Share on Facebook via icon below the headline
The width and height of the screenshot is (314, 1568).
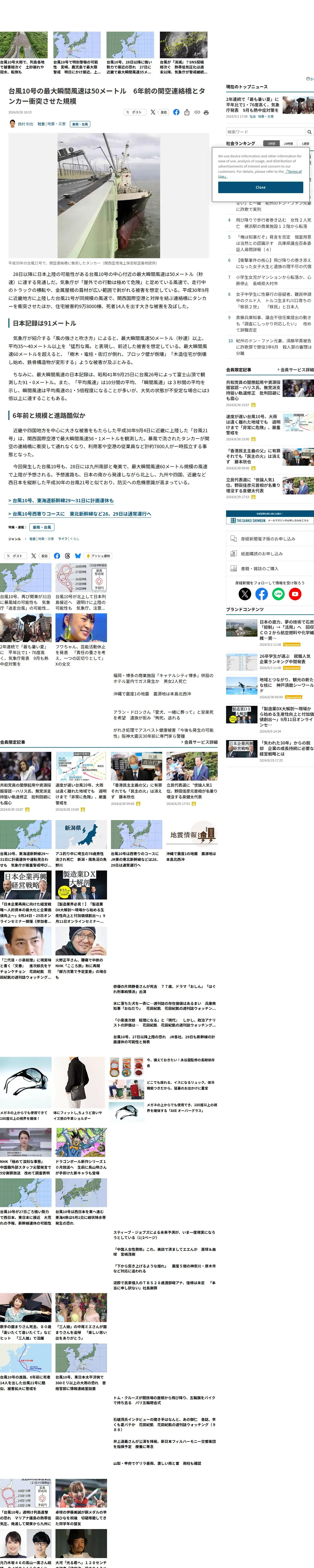pyautogui.click(x=176, y=112)
